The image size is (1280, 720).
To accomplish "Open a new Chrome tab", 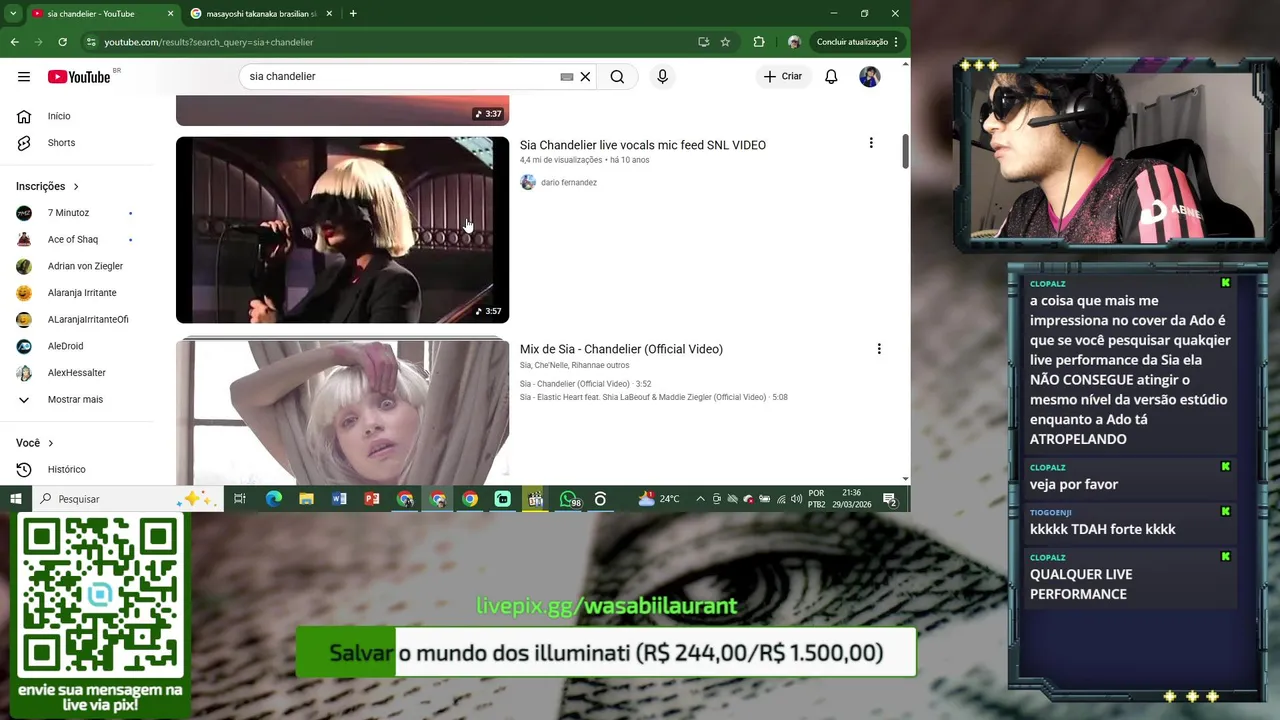I will (353, 13).
